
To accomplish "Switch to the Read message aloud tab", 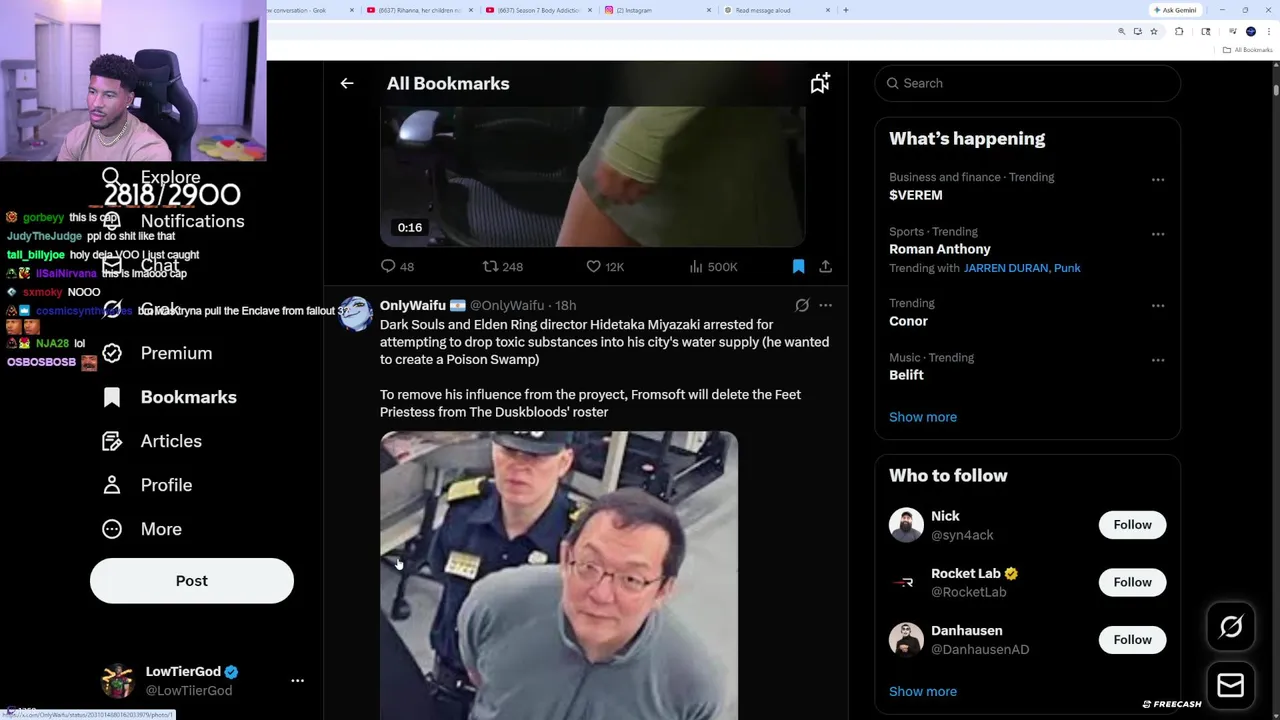I will tap(775, 10).
